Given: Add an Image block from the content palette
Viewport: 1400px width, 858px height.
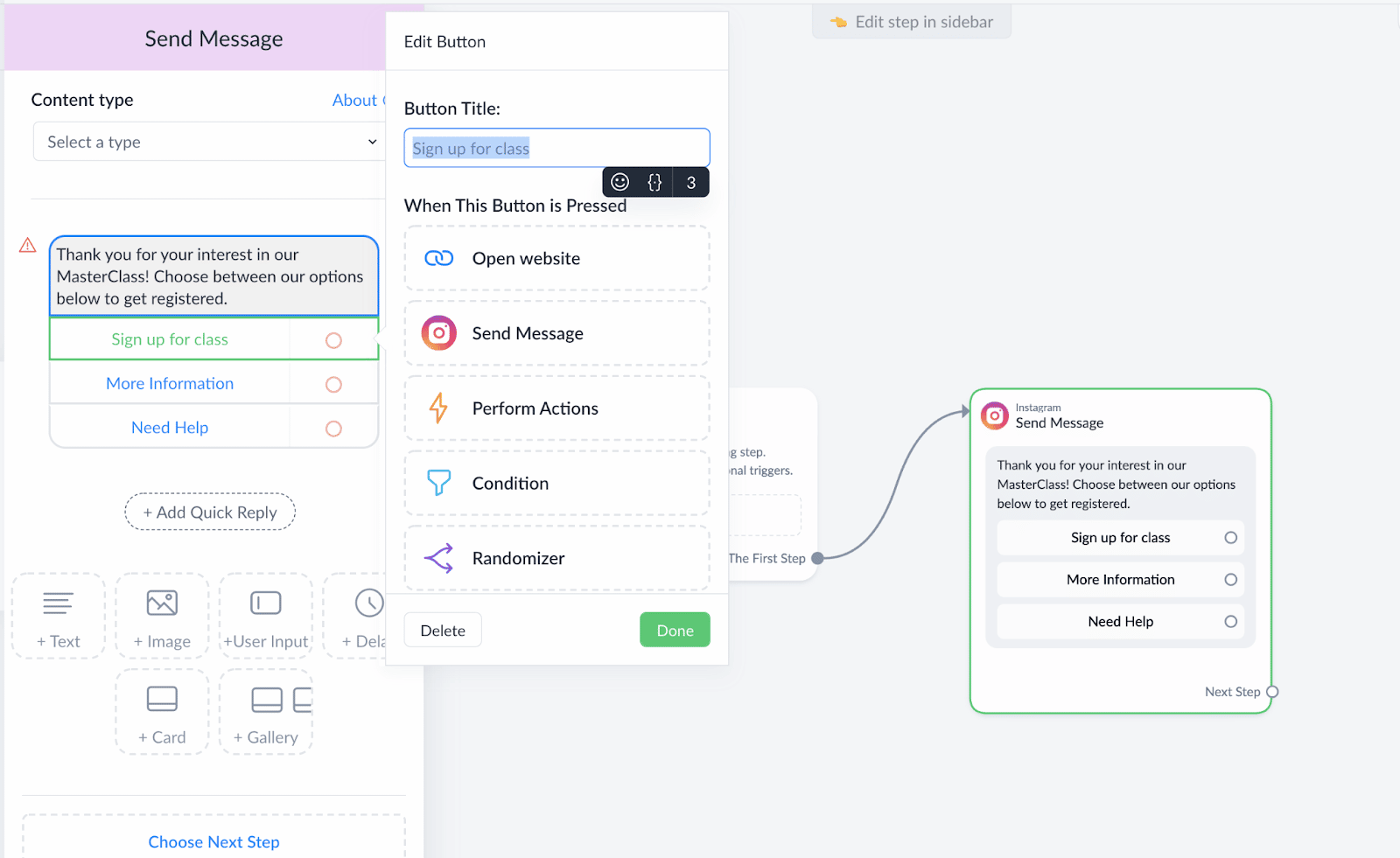Looking at the screenshot, I should click(x=162, y=616).
